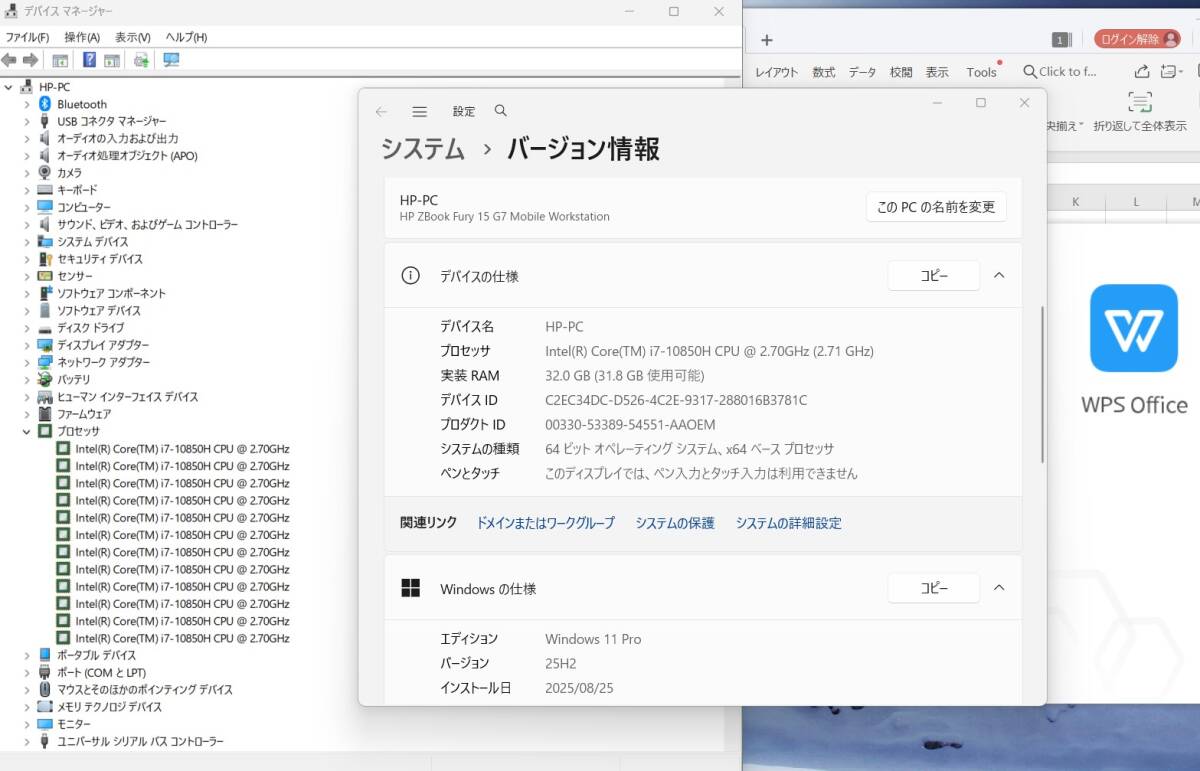The width and height of the screenshot is (1200, 771).
Task: Click the scan for hardware changes monitor icon
Action: click(171, 60)
